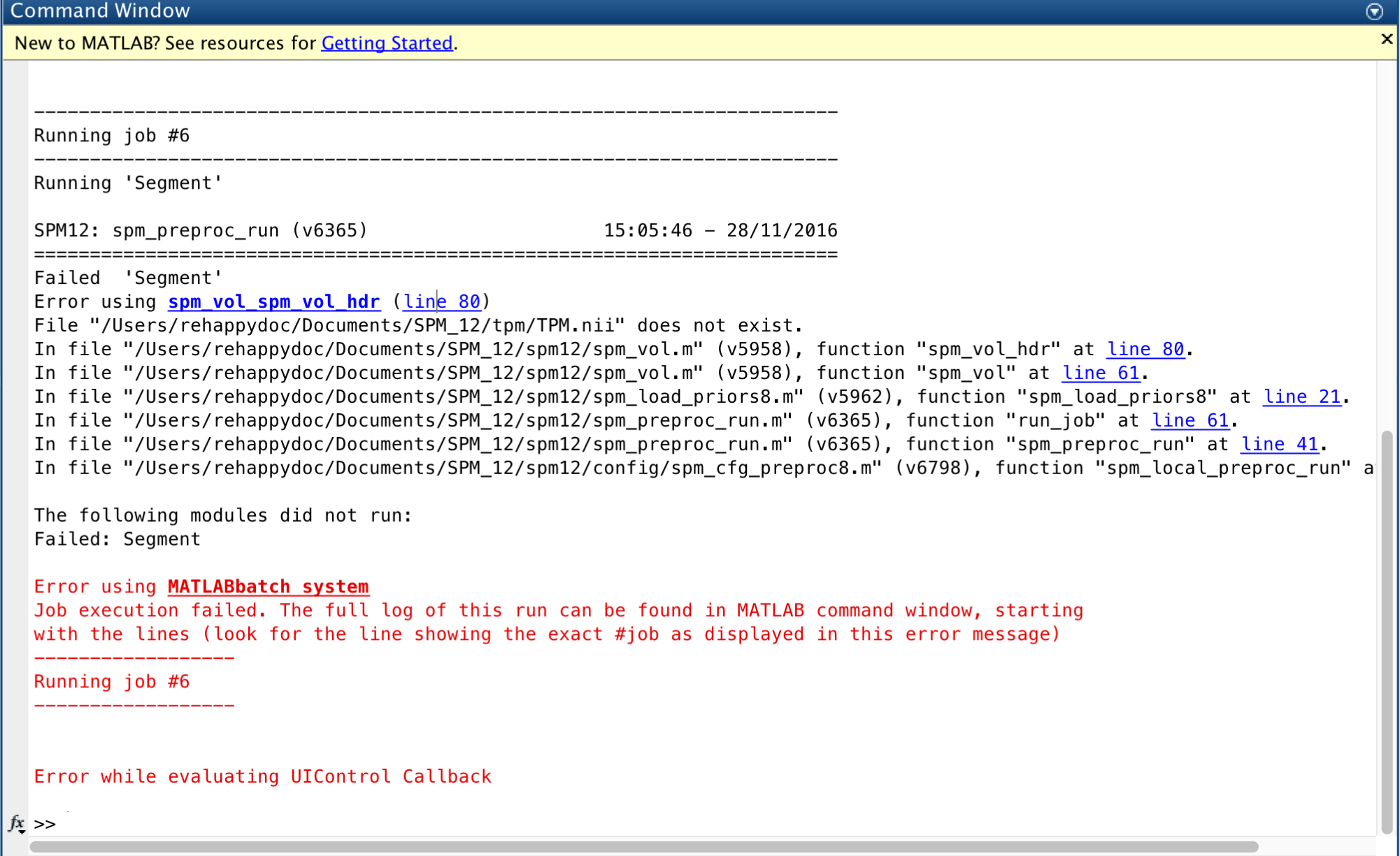Click line 80 link beside spm_vol_spm_vol_hdr
This screenshot has height=856, width=1400.
tap(442, 301)
